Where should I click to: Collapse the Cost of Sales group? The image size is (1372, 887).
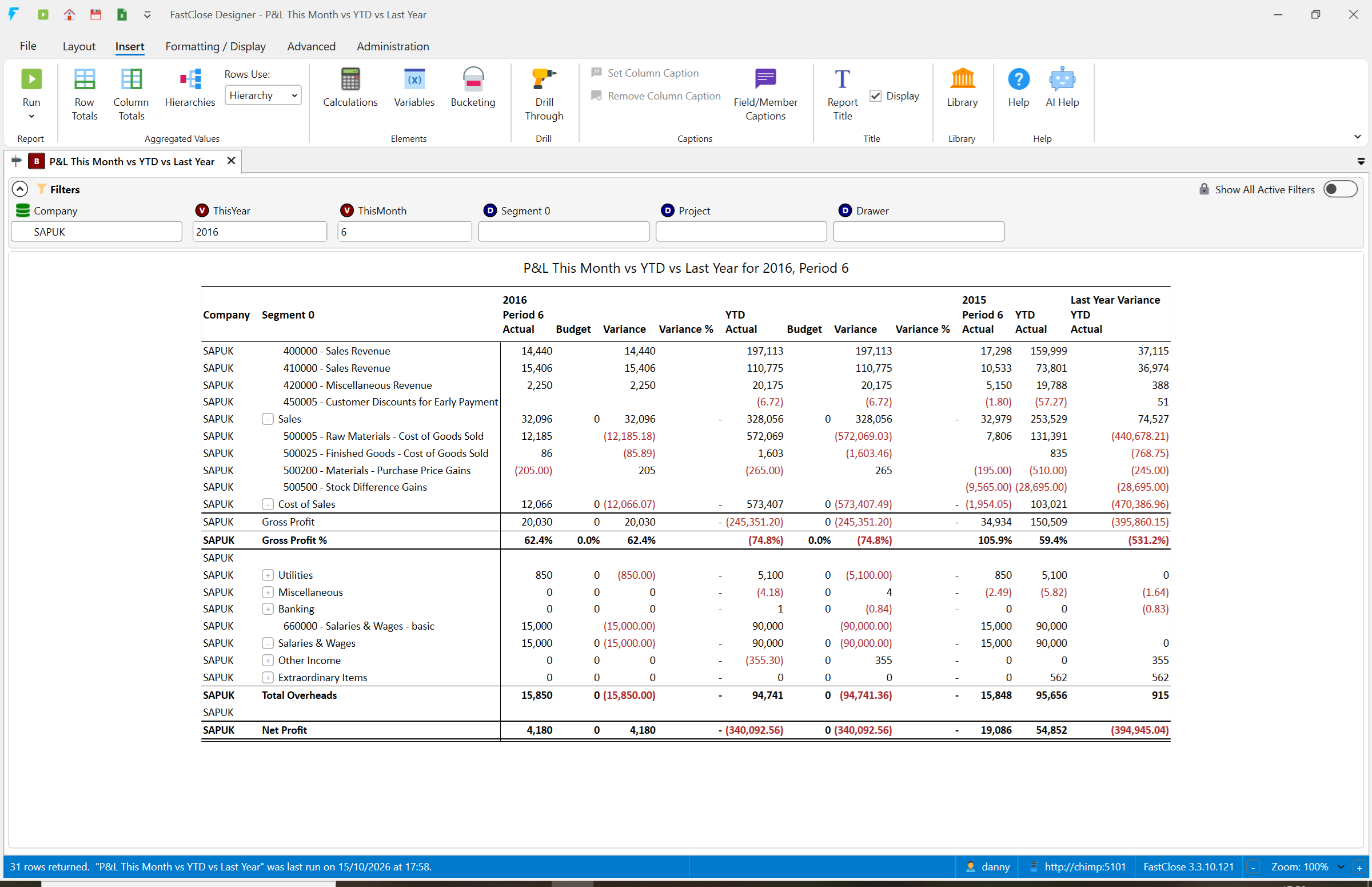click(x=268, y=504)
